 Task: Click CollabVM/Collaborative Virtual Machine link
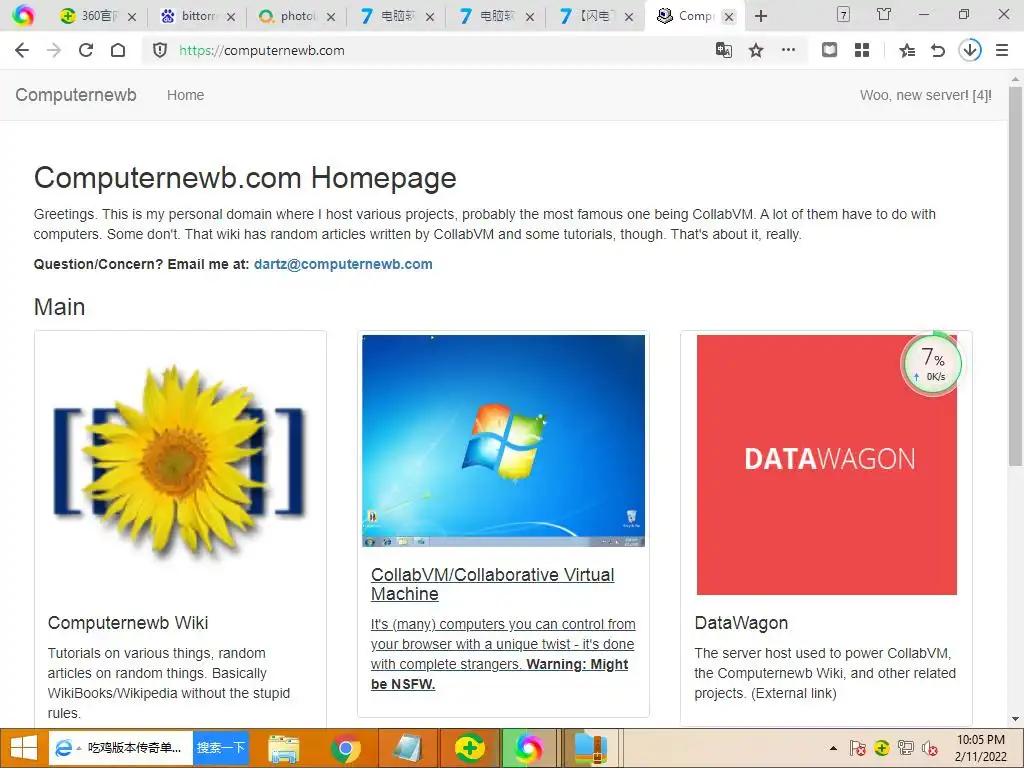(x=492, y=584)
